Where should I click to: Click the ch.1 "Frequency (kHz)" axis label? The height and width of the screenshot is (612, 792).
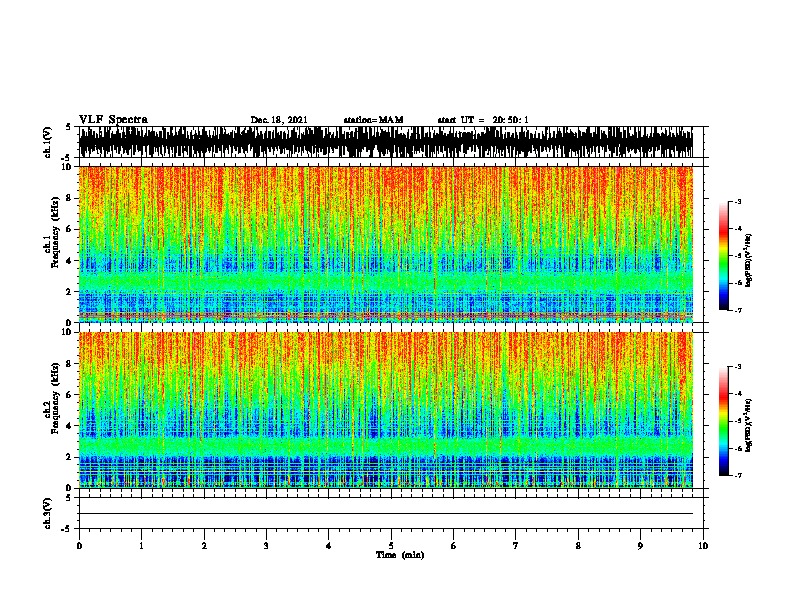click(55, 232)
